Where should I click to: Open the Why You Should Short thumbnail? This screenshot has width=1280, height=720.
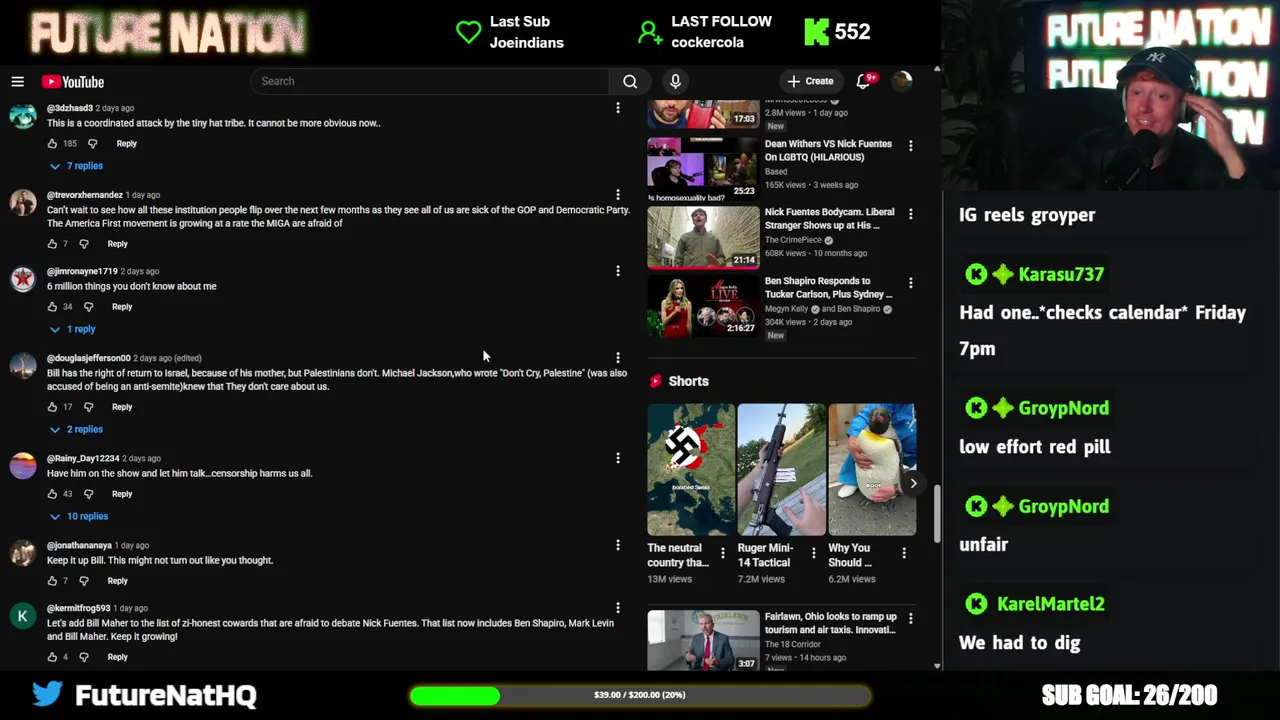point(872,470)
